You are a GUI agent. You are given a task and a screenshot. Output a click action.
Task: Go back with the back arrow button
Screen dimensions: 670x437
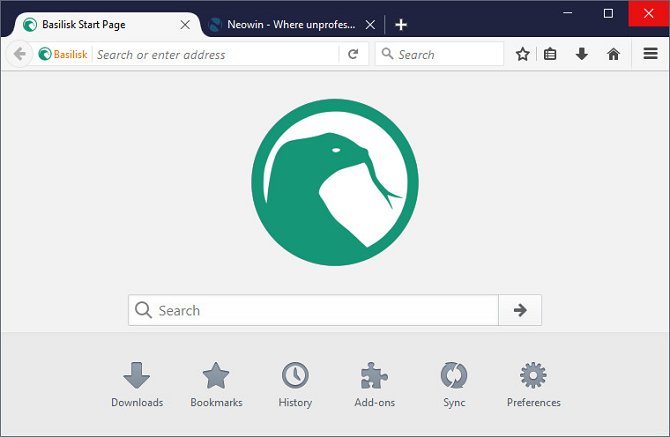19,54
